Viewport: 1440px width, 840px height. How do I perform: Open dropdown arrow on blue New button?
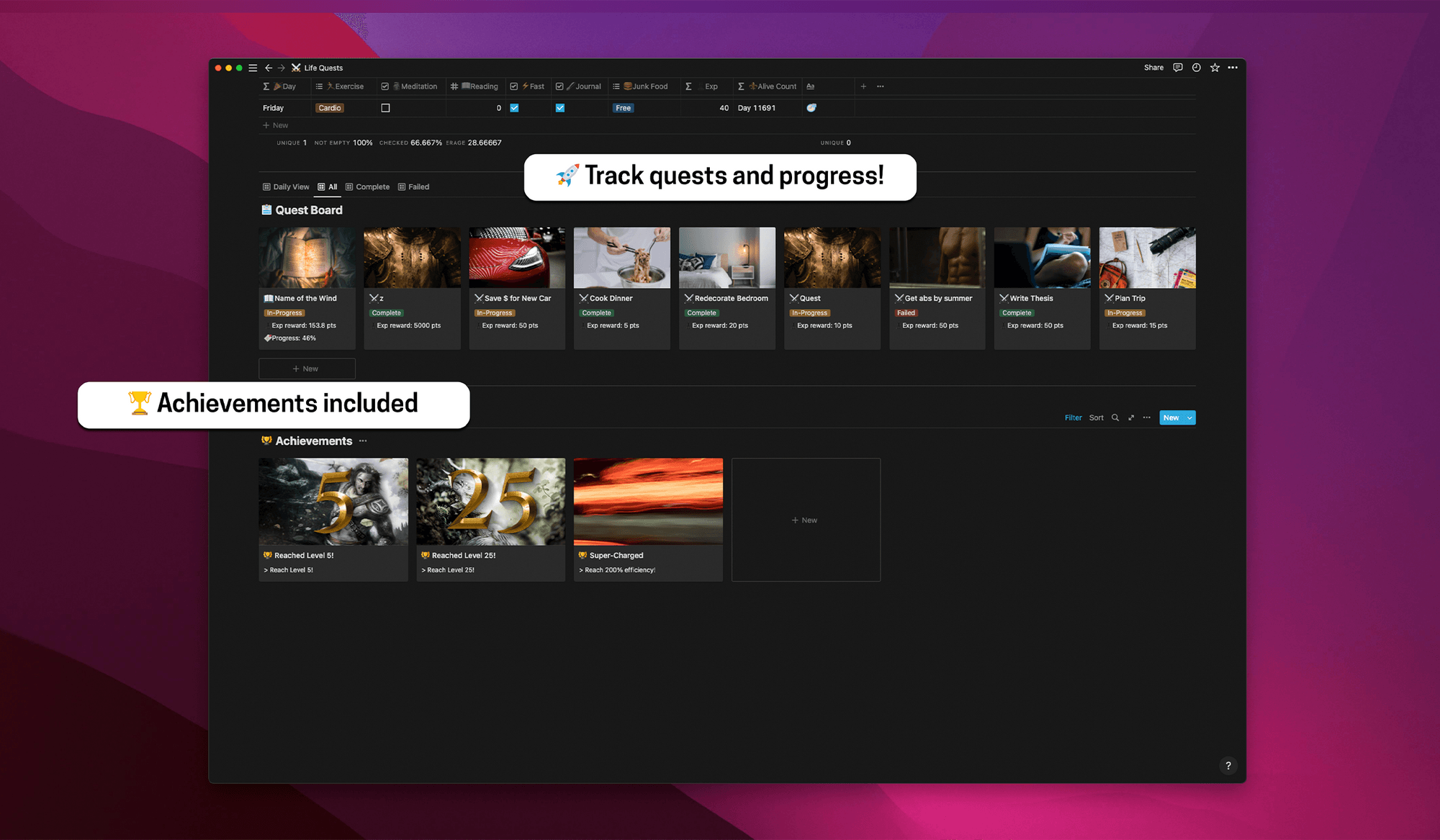coord(1189,417)
